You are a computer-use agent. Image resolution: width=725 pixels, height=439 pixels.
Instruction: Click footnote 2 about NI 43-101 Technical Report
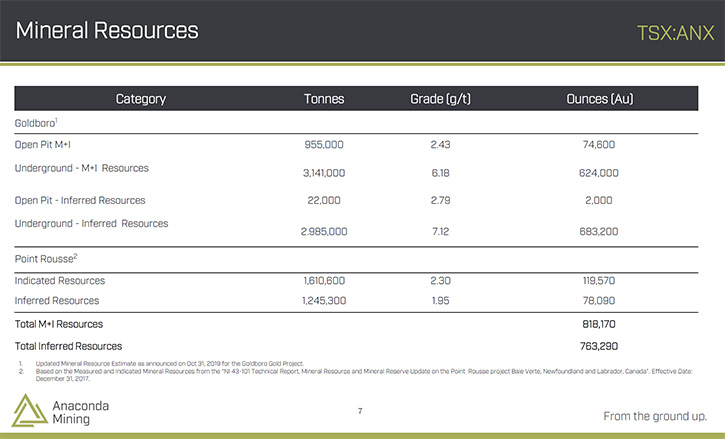coord(364,375)
